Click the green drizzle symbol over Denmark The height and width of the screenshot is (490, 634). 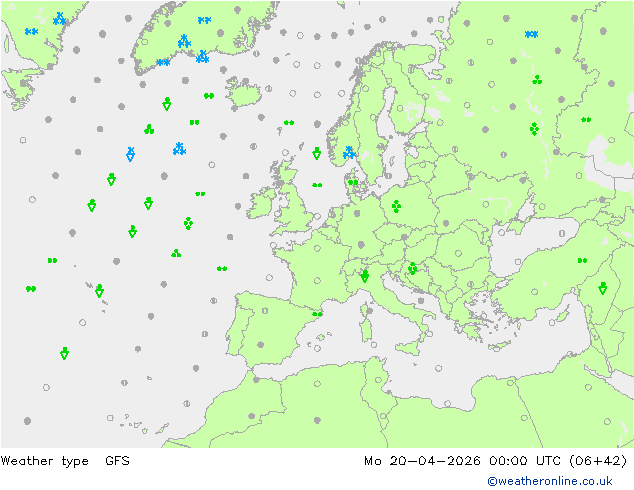353,182
